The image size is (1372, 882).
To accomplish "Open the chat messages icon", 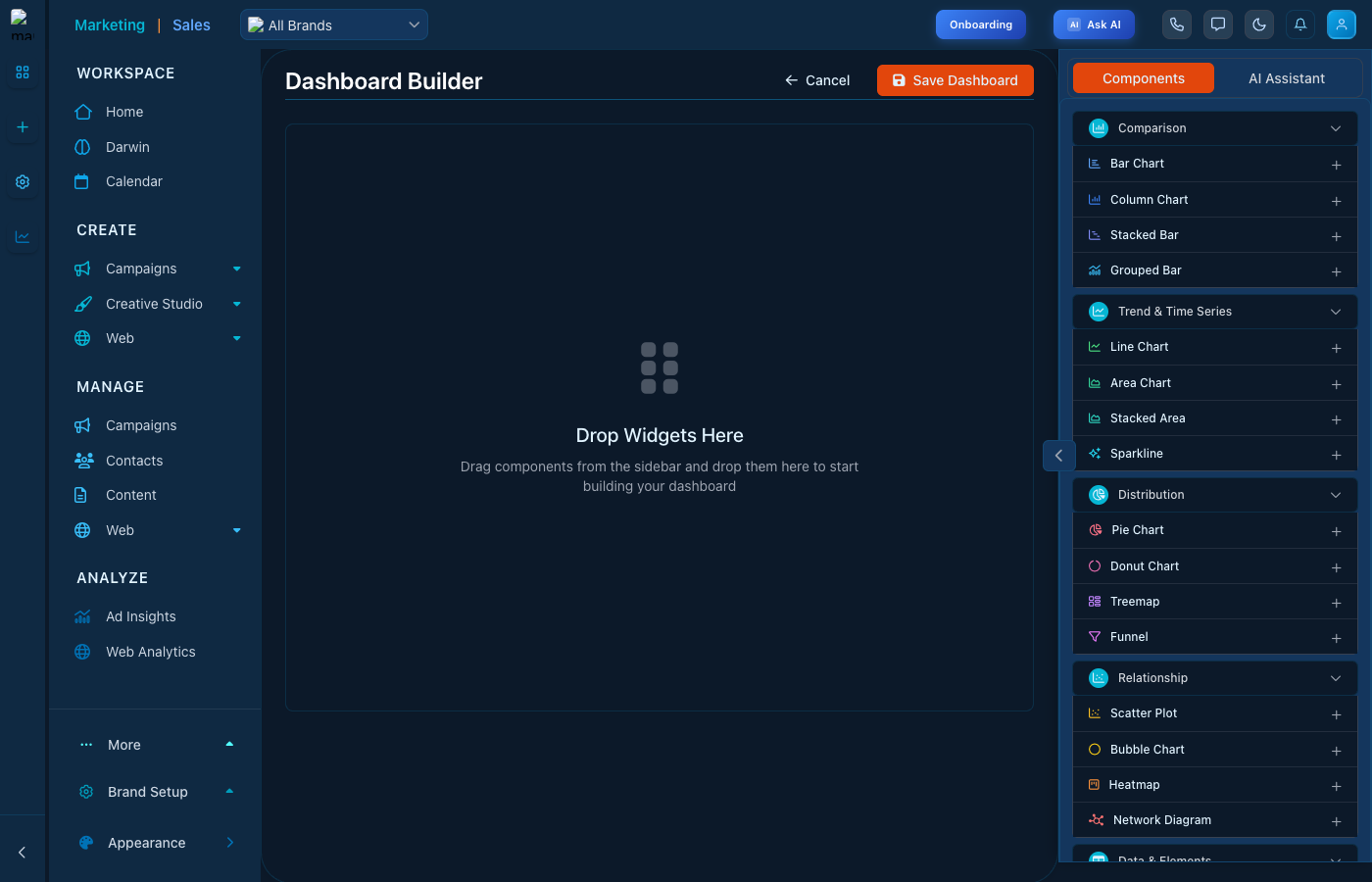I will (x=1218, y=24).
